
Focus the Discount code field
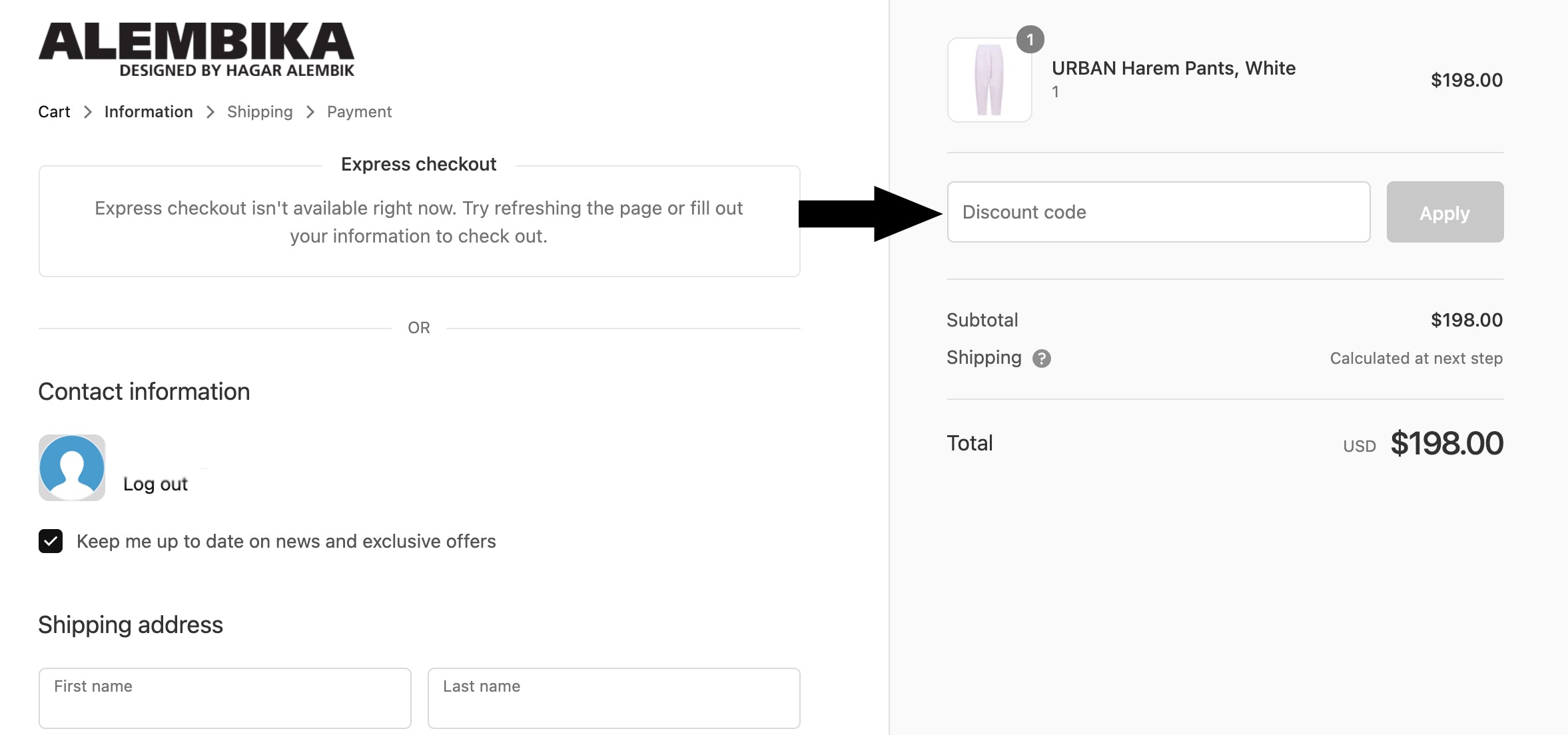coord(1158,212)
